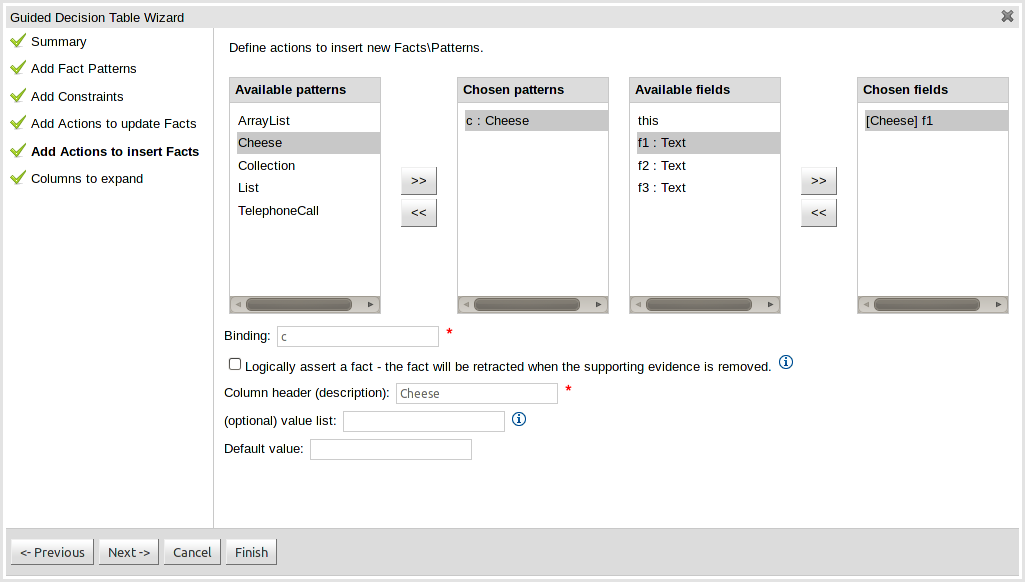The image size is (1025, 582).
Task: Open the Add Fact Patterns step
Action: click(x=83, y=69)
